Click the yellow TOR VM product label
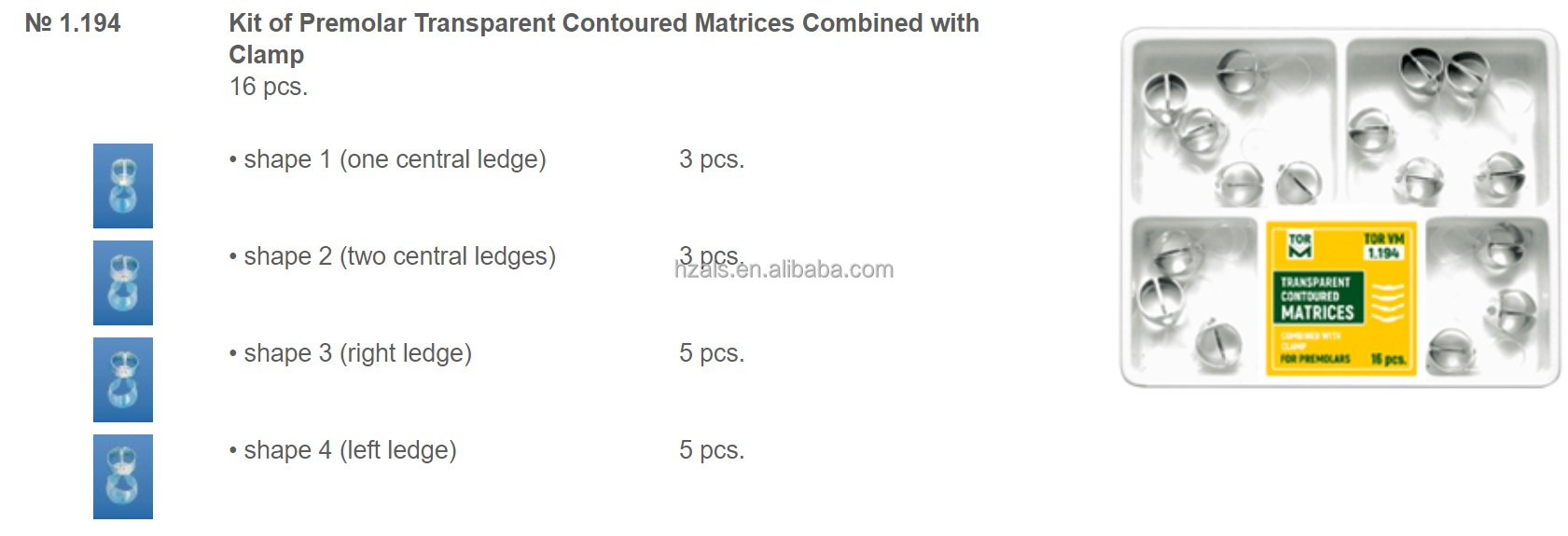Screen dimensions: 1568x536 tap(1341, 298)
